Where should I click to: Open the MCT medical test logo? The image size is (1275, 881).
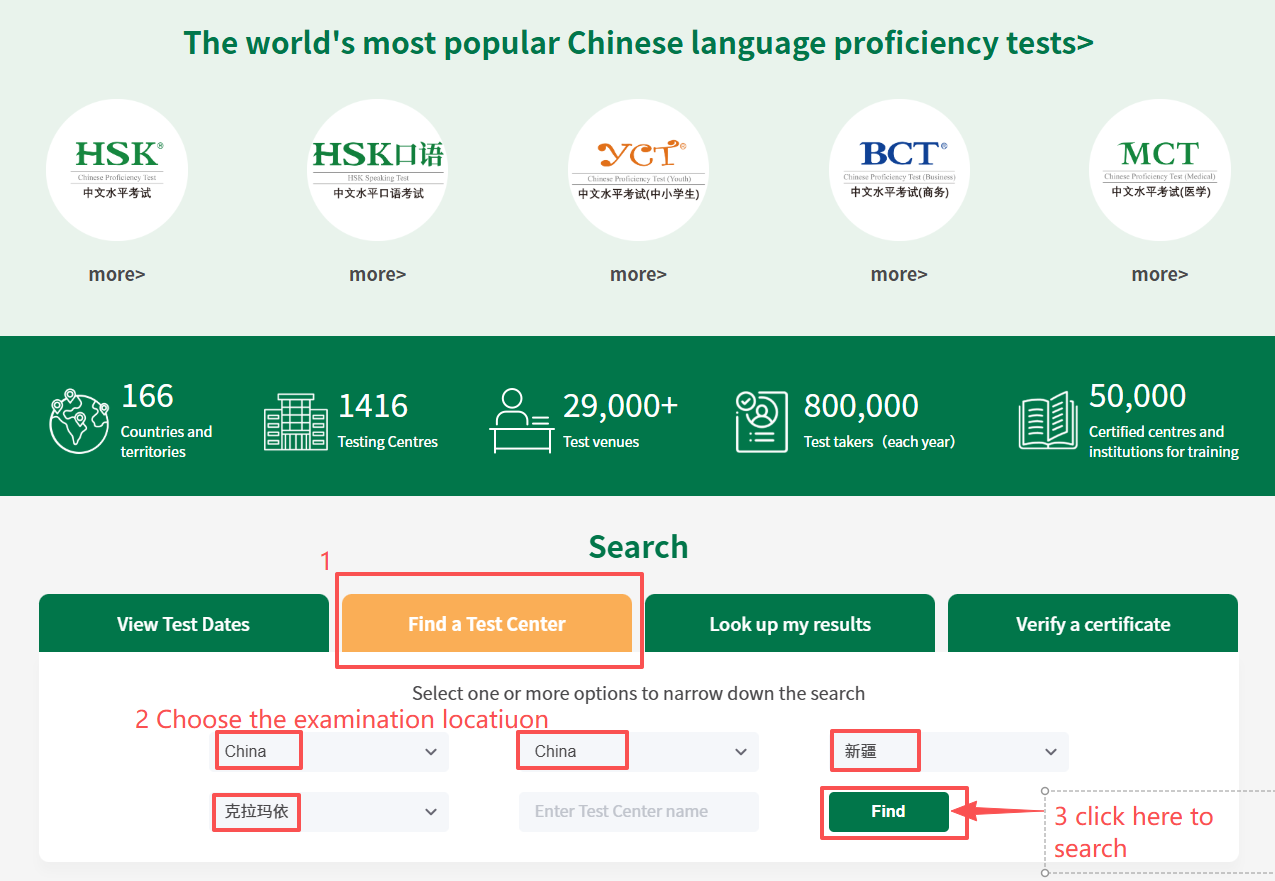pyautogui.click(x=1159, y=170)
